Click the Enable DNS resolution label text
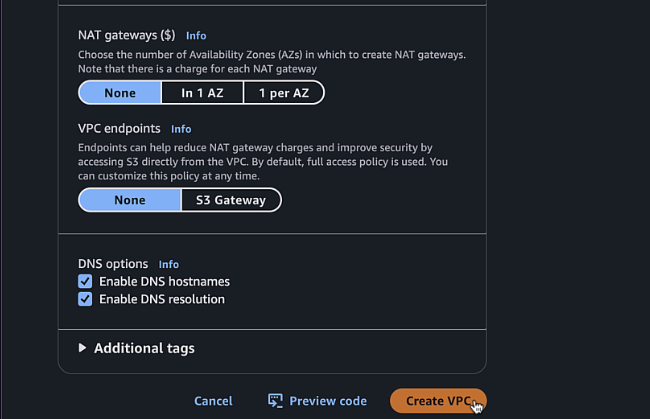The width and height of the screenshot is (650, 419). coord(162,299)
